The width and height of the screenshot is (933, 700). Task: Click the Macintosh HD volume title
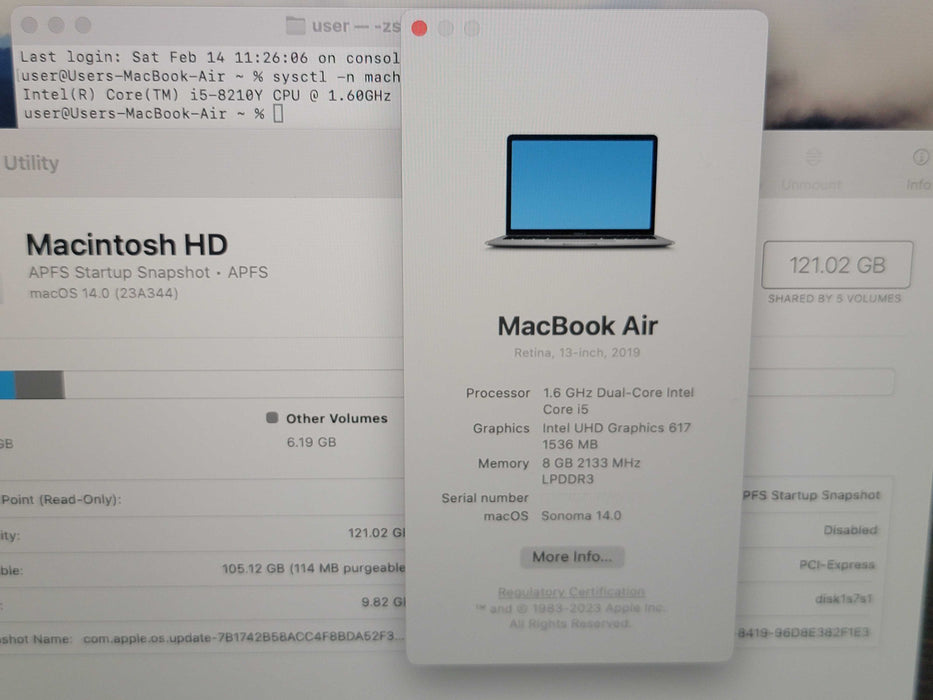[x=127, y=245]
